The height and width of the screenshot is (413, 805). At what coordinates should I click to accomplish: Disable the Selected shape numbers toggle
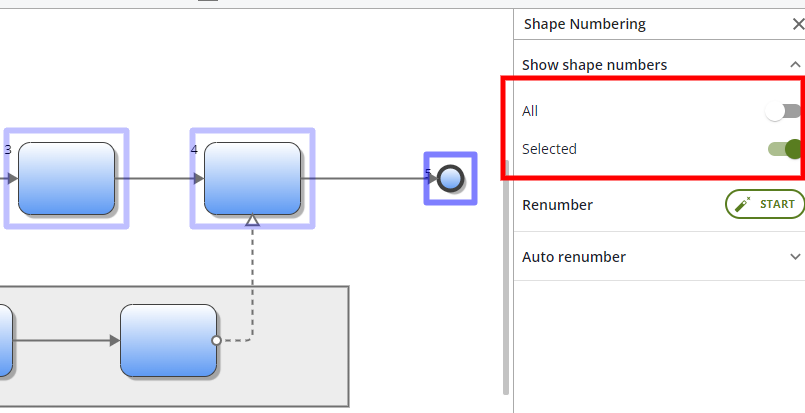pos(785,149)
